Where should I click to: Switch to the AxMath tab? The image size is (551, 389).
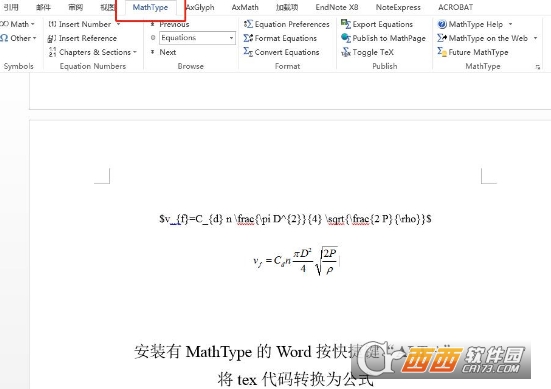[x=245, y=7]
